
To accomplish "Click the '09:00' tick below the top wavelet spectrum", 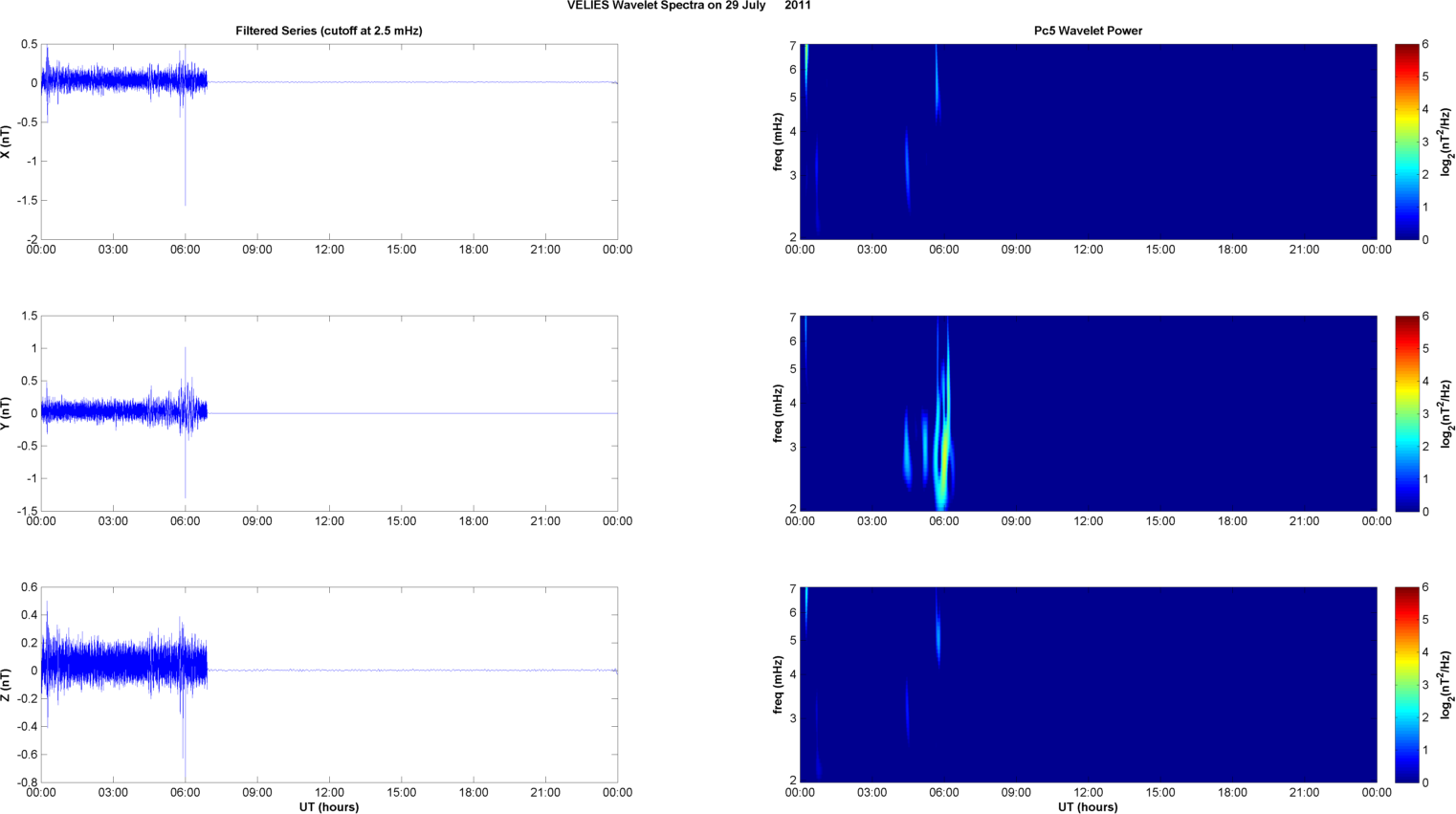I will 1016,250.
